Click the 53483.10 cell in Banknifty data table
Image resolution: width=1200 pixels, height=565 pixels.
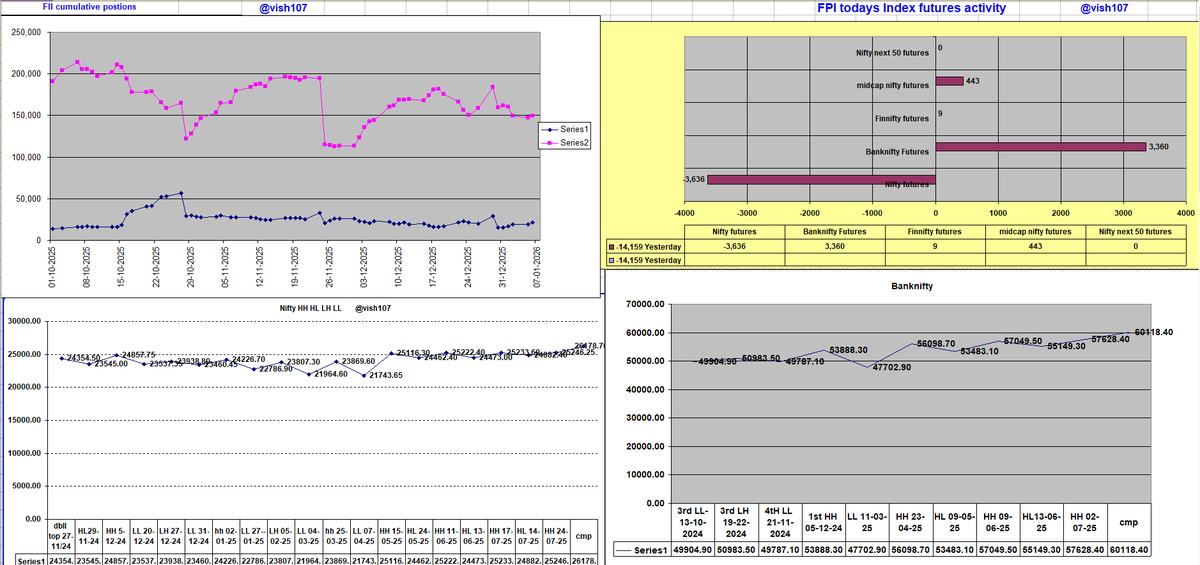pos(957,550)
